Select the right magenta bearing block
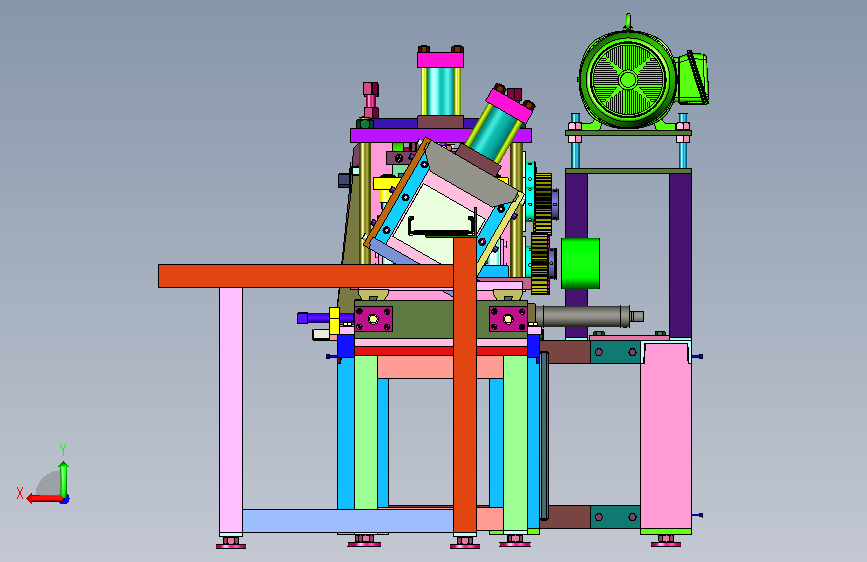 [508, 319]
